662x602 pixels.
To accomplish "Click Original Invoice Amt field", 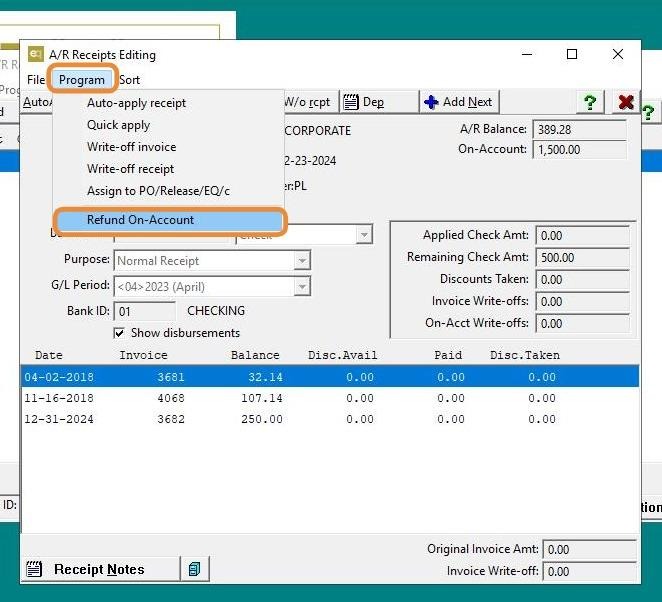I will [589, 549].
